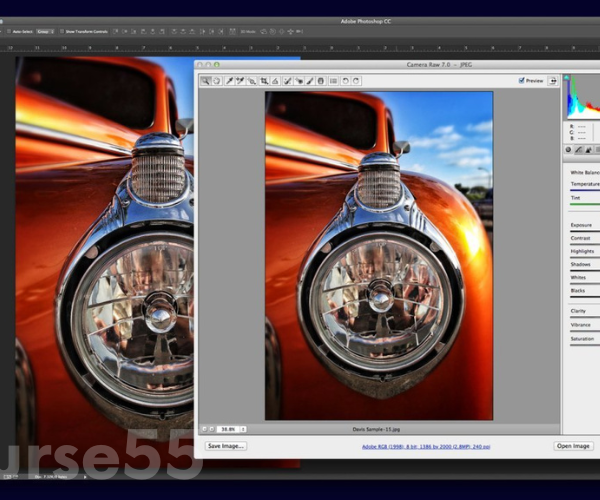Click the Clarity label
Image resolution: width=600 pixels, height=500 pixels.
point(578,311)
